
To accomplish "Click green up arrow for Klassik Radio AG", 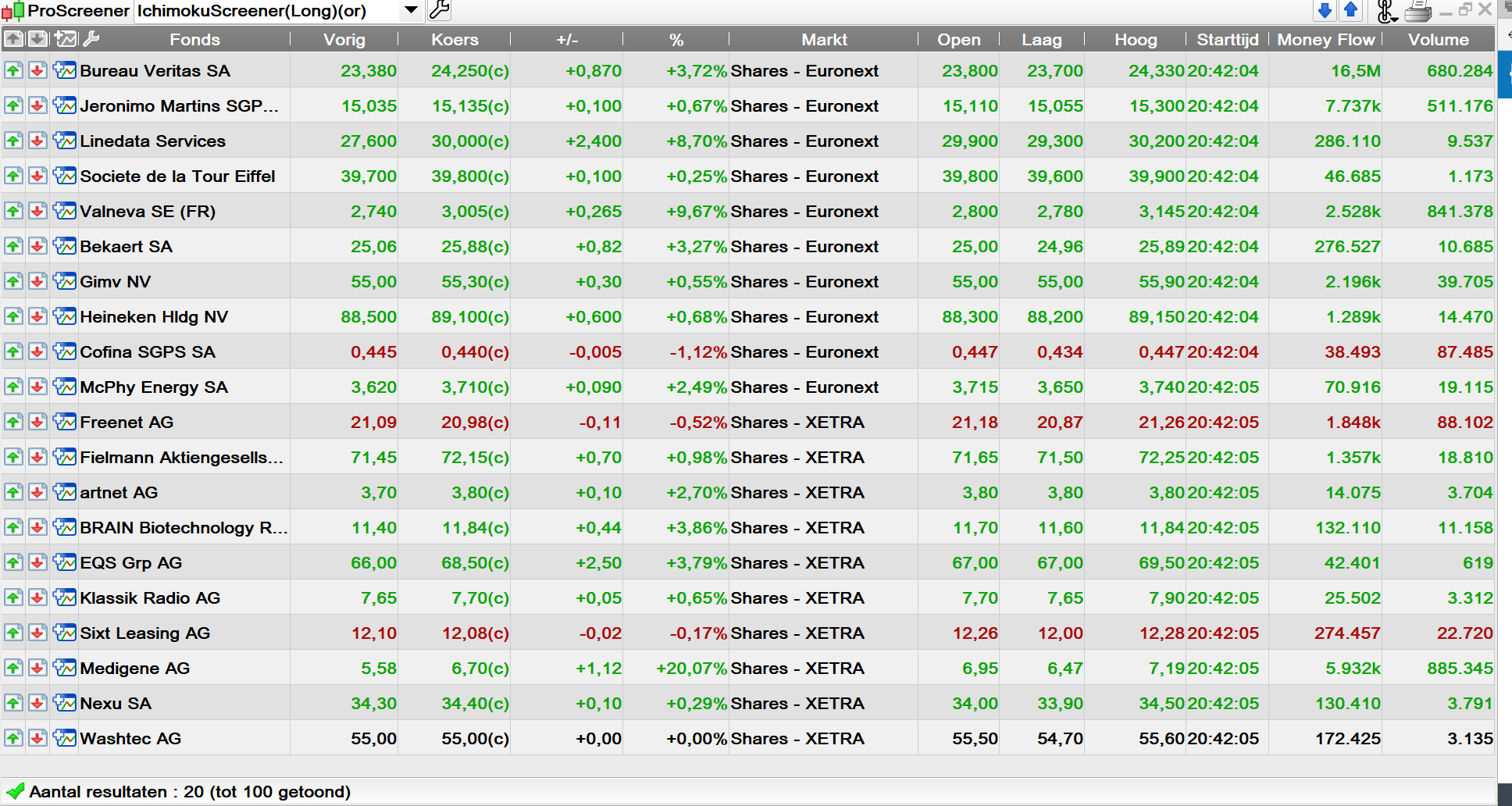I will (13, 597).
